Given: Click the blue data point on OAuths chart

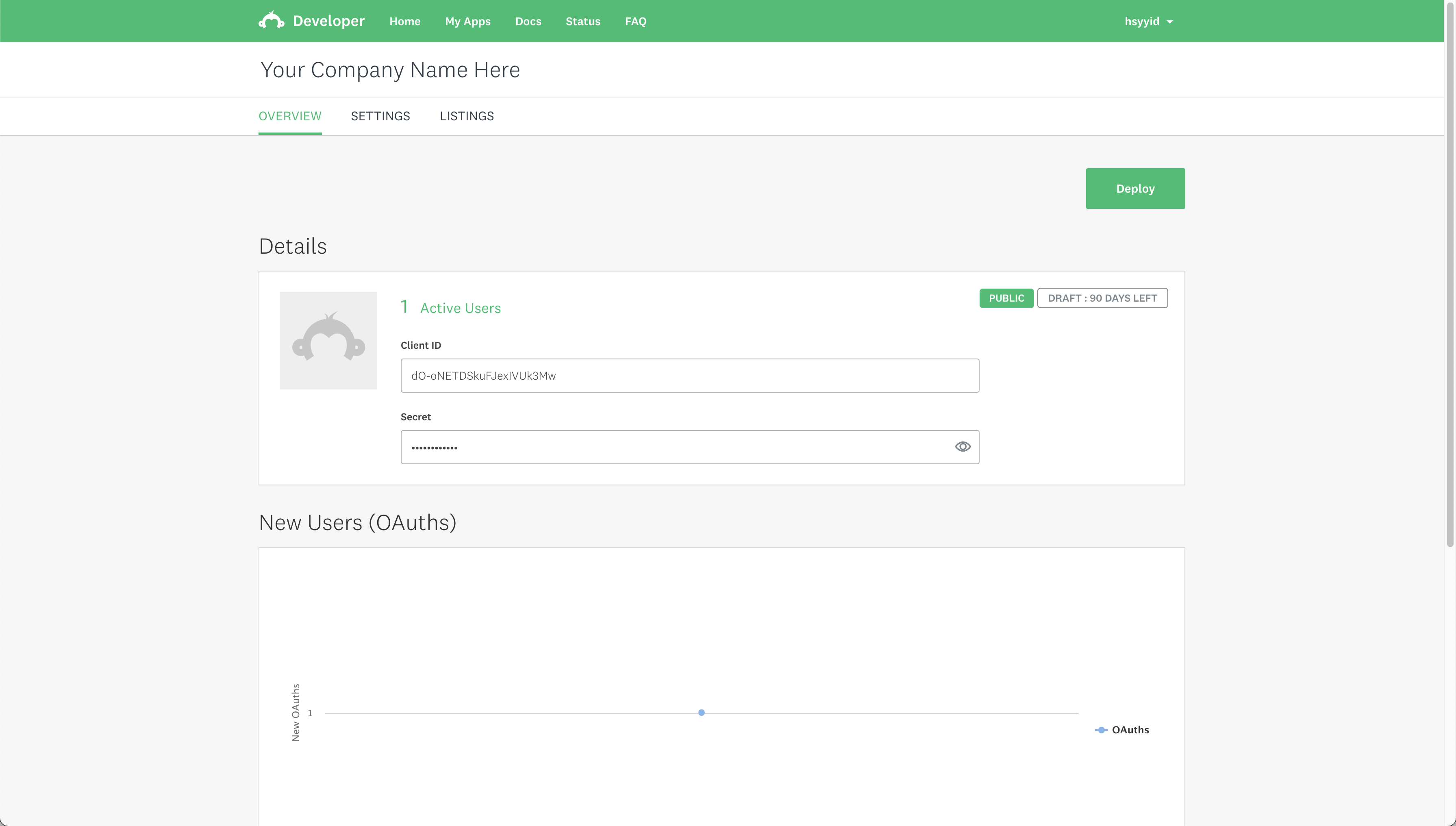Looking at the screenshot, I should [701, 713].
